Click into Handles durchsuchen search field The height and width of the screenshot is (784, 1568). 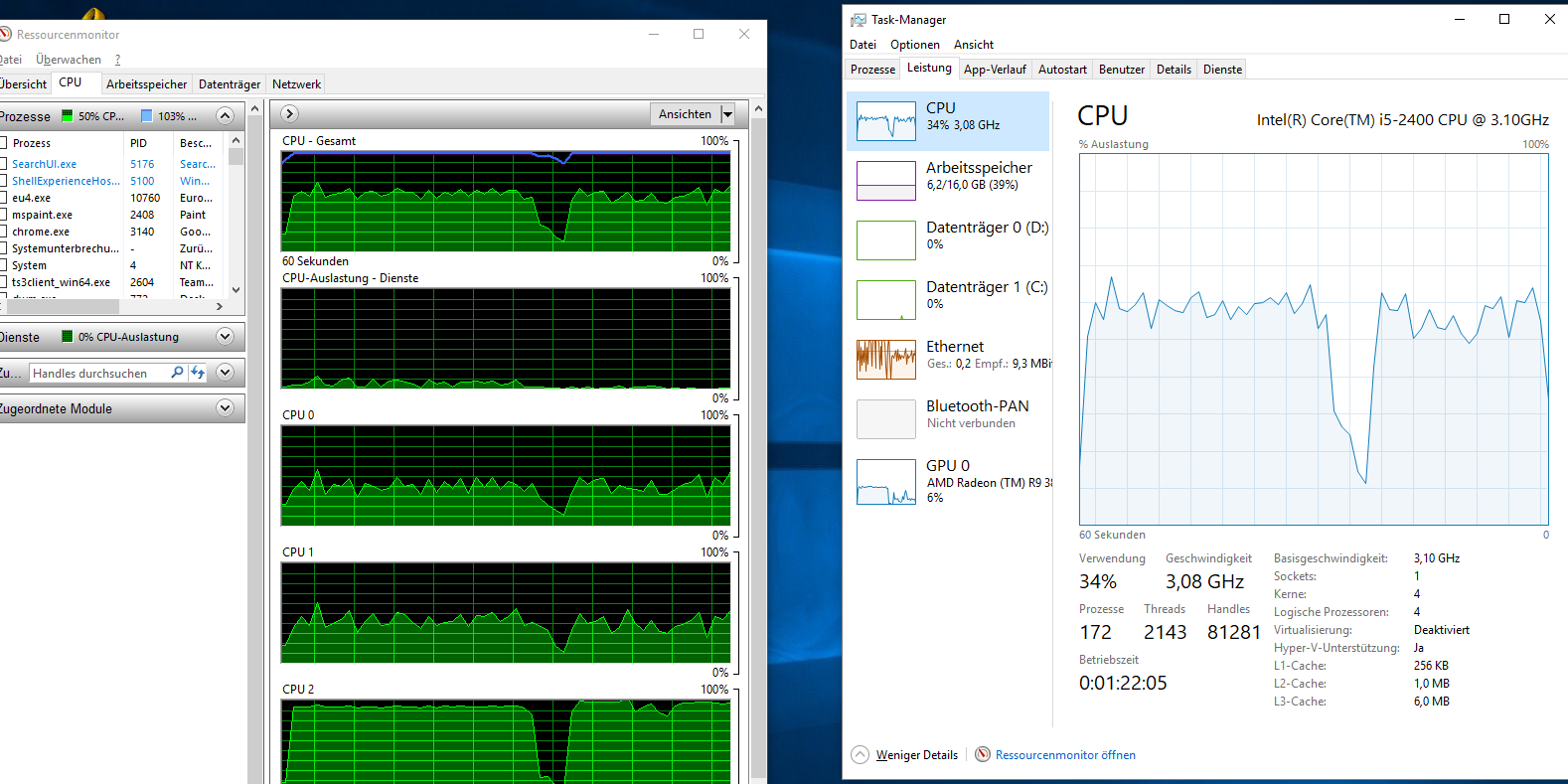[99, 373]
